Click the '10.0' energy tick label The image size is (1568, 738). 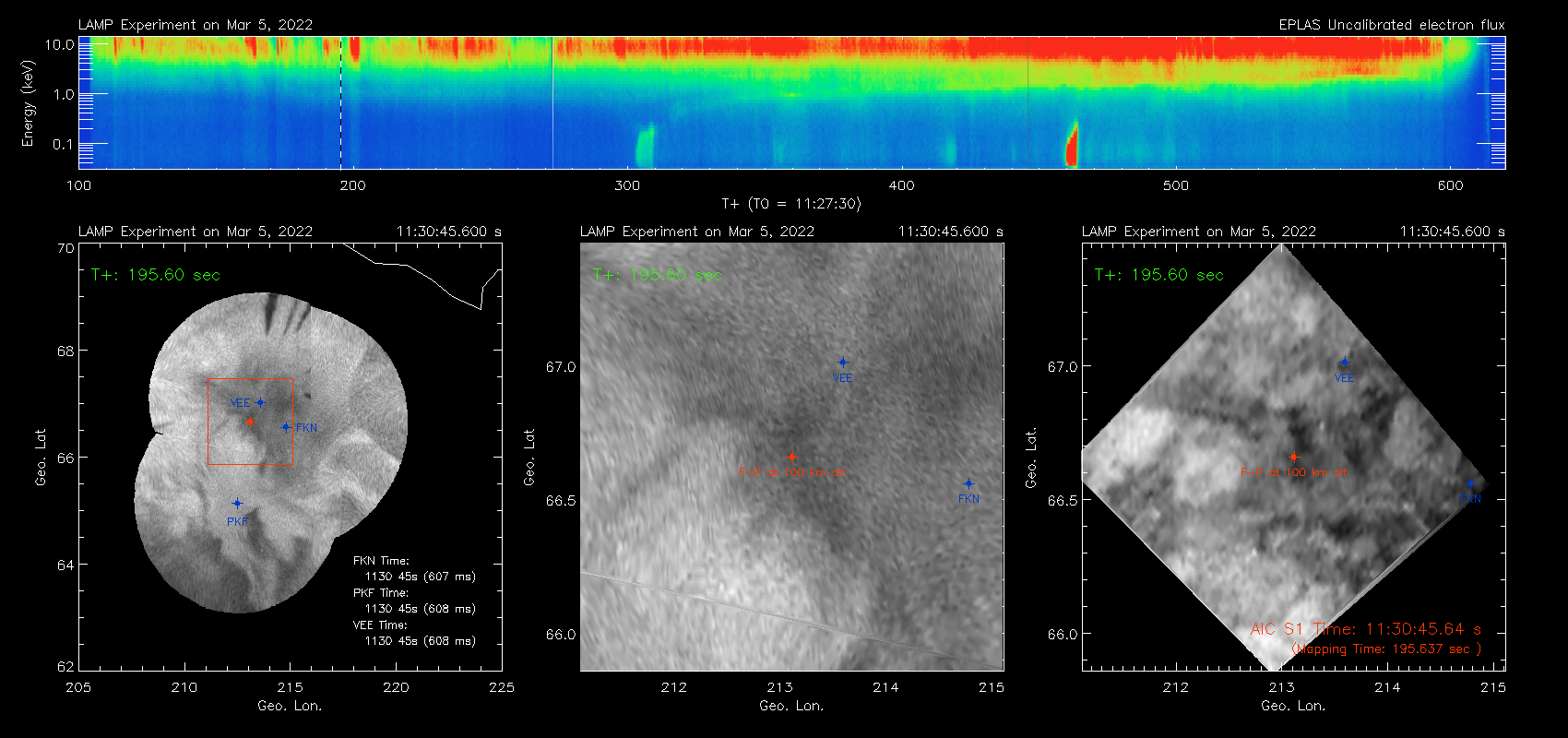pos(59,44)
